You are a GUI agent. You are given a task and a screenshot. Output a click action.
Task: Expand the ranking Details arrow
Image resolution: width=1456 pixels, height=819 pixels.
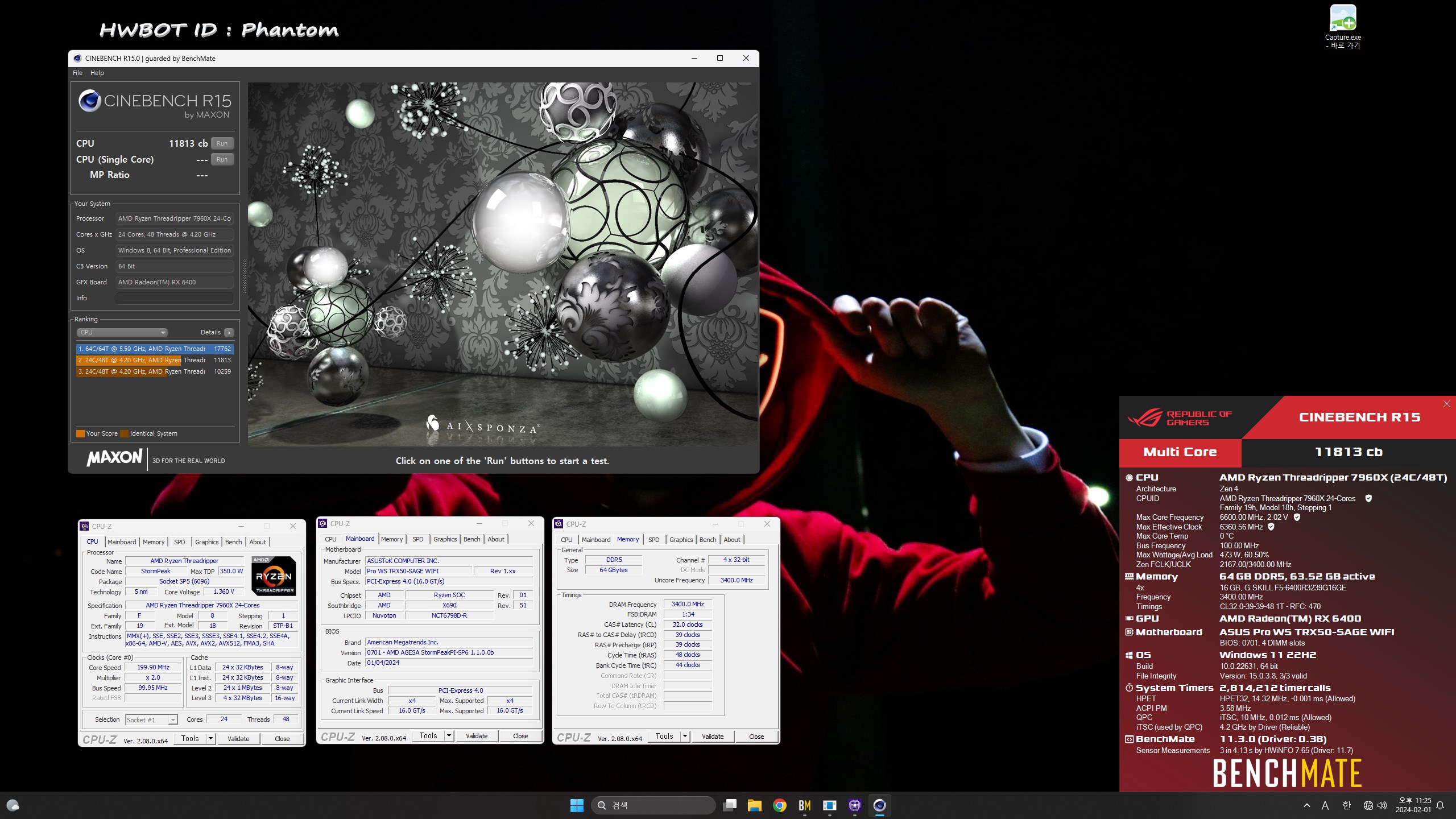(x=229, y=332)
